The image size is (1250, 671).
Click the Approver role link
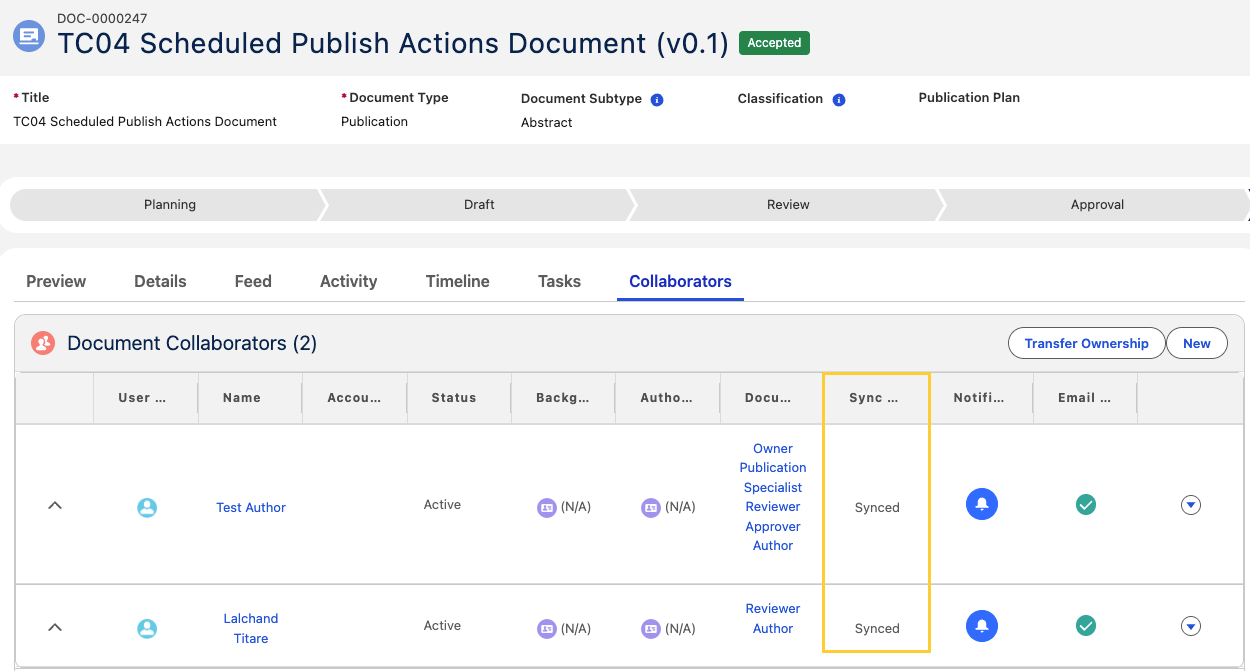tap(773, 526)
